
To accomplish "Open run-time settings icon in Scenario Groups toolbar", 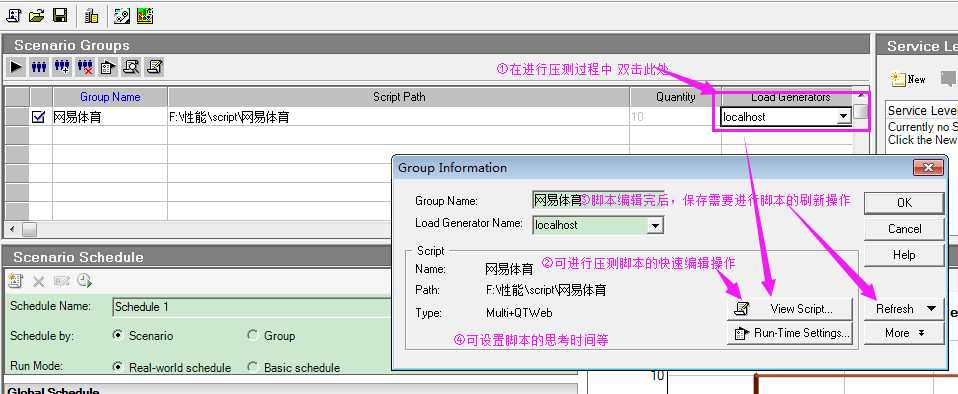I will coord(108,67).
